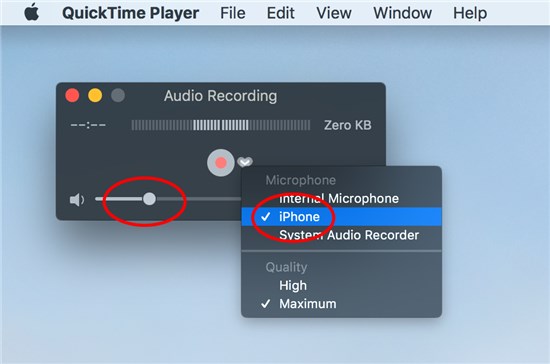Choose System Audio Recorder input
This screenshot has width=550, height=364.
341,235
